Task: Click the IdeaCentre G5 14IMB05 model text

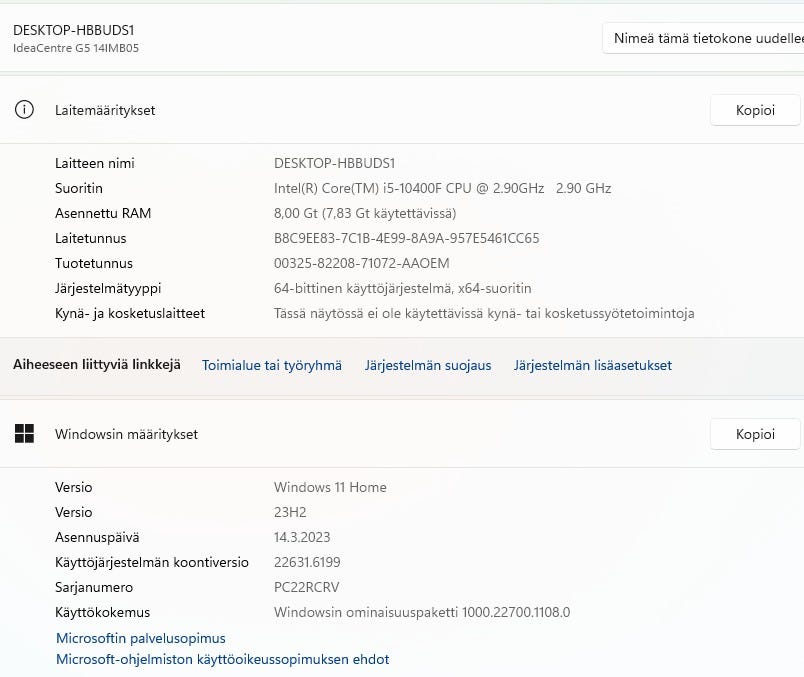Action: (x=76, y=48)
